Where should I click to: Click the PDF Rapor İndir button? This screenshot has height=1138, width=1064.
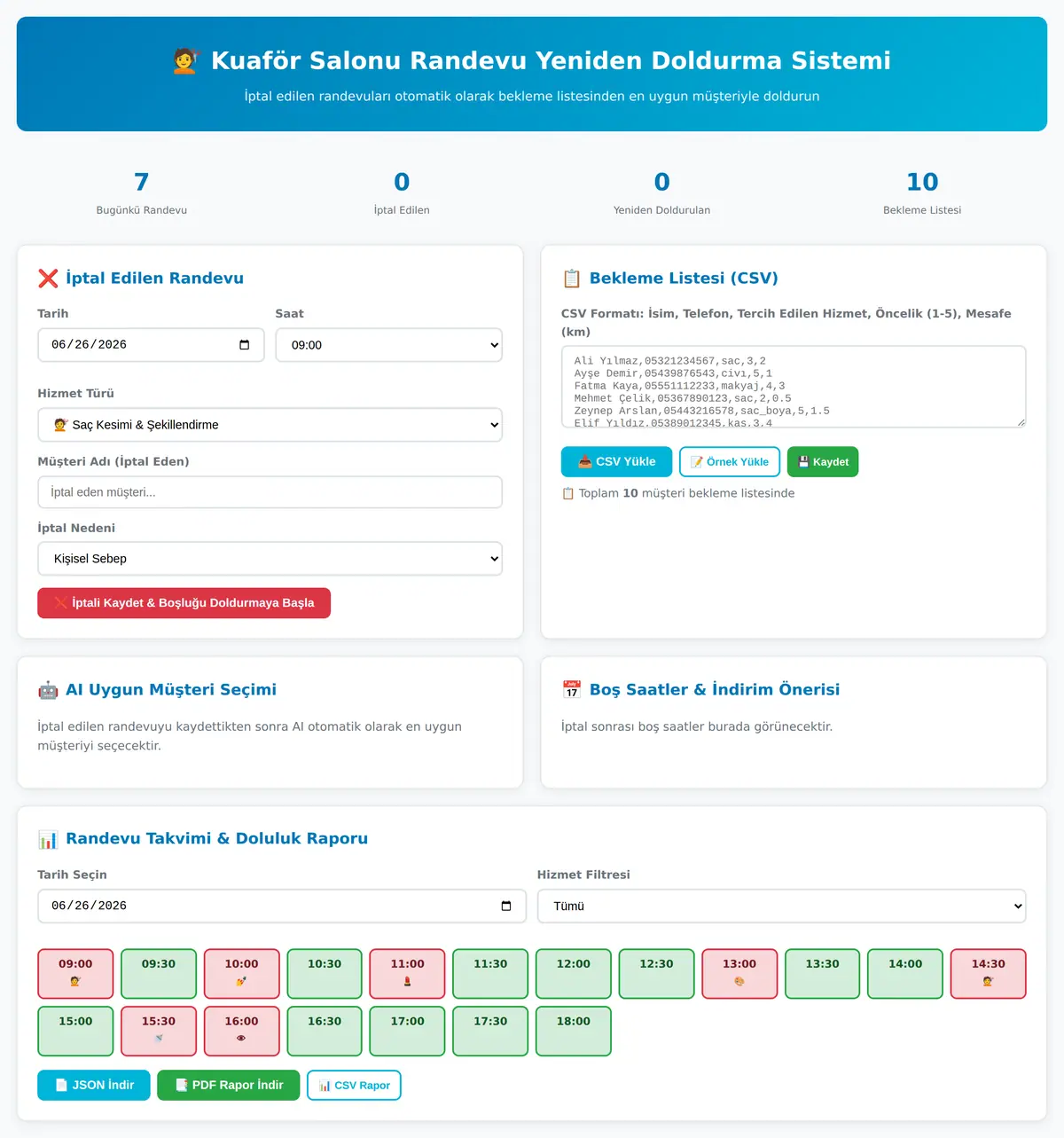[x=229, y=1086]
